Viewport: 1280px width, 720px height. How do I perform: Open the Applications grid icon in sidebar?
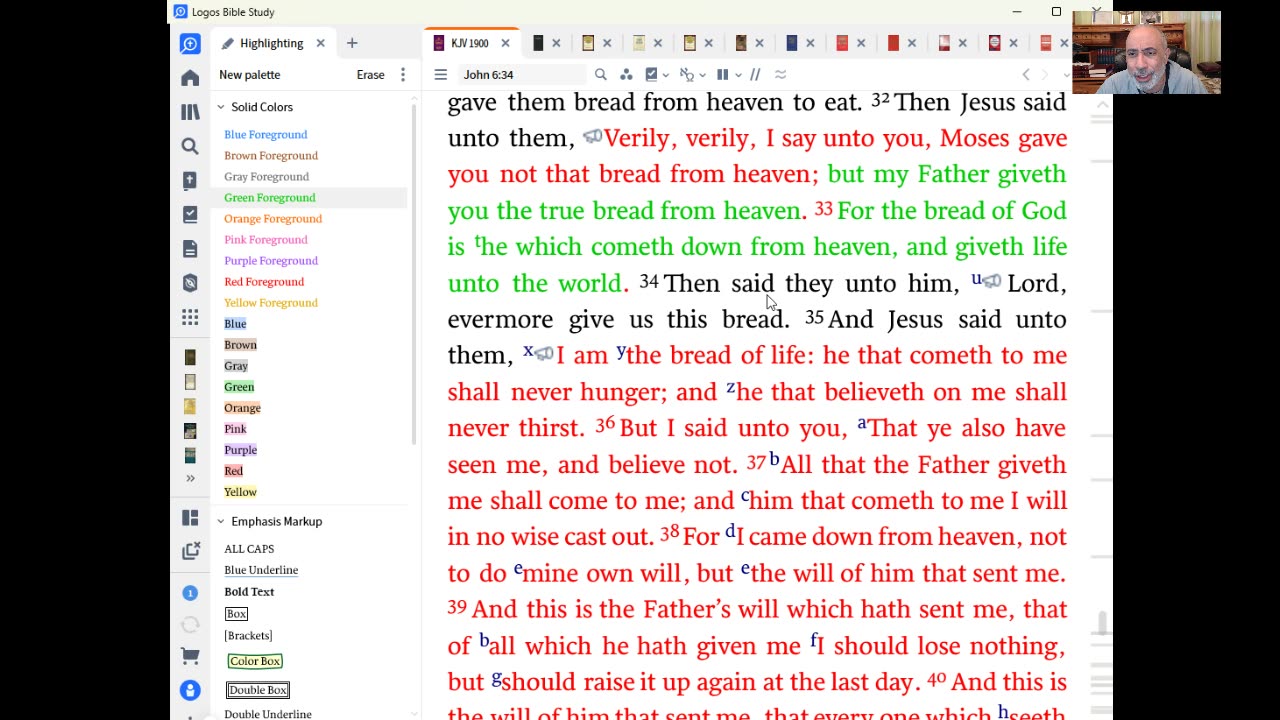coord(190,316)
